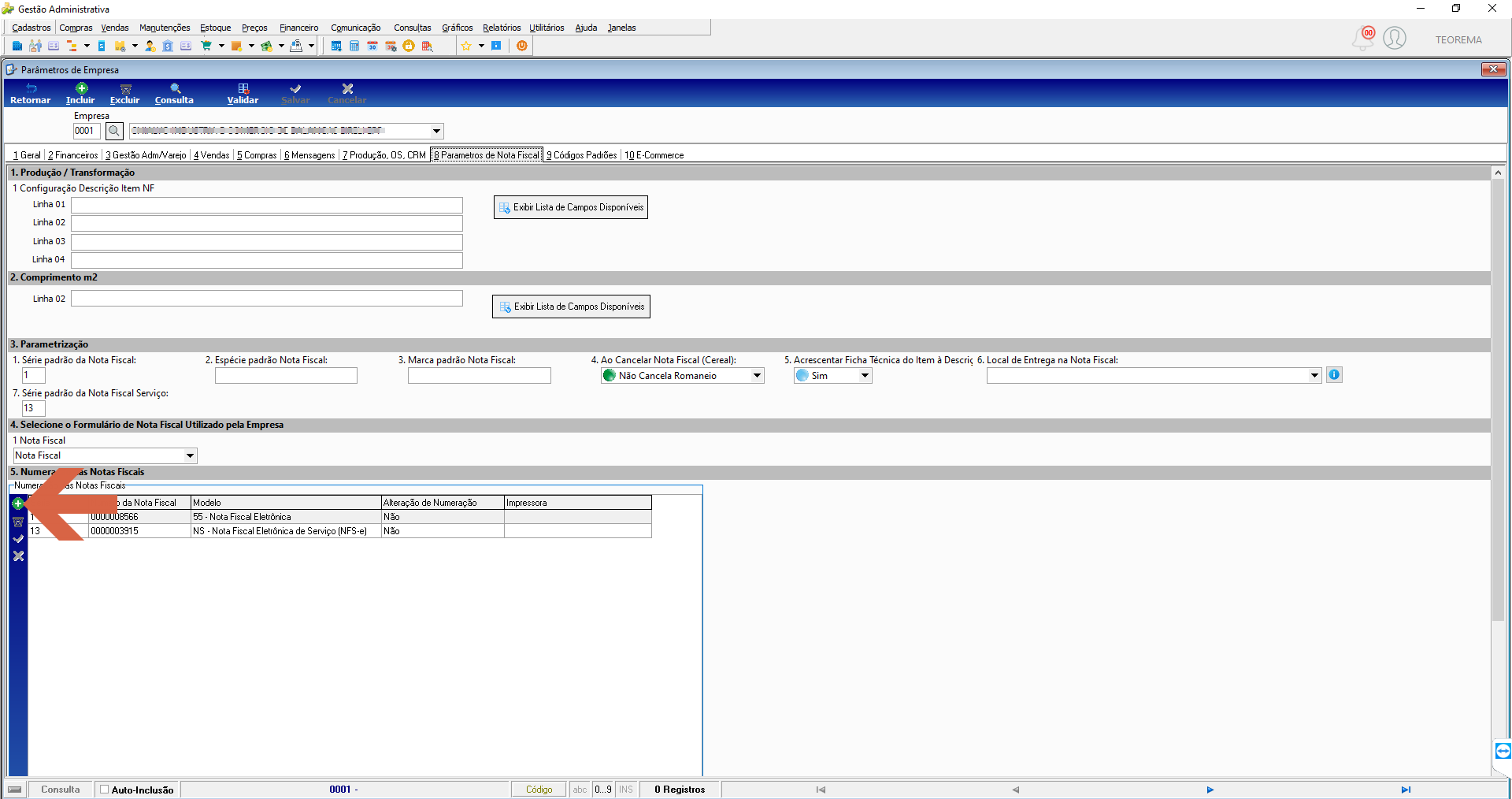1512x799 pixels.
Task: Expand the Empresa name dropdown
Action: click(x=437, y=131)
